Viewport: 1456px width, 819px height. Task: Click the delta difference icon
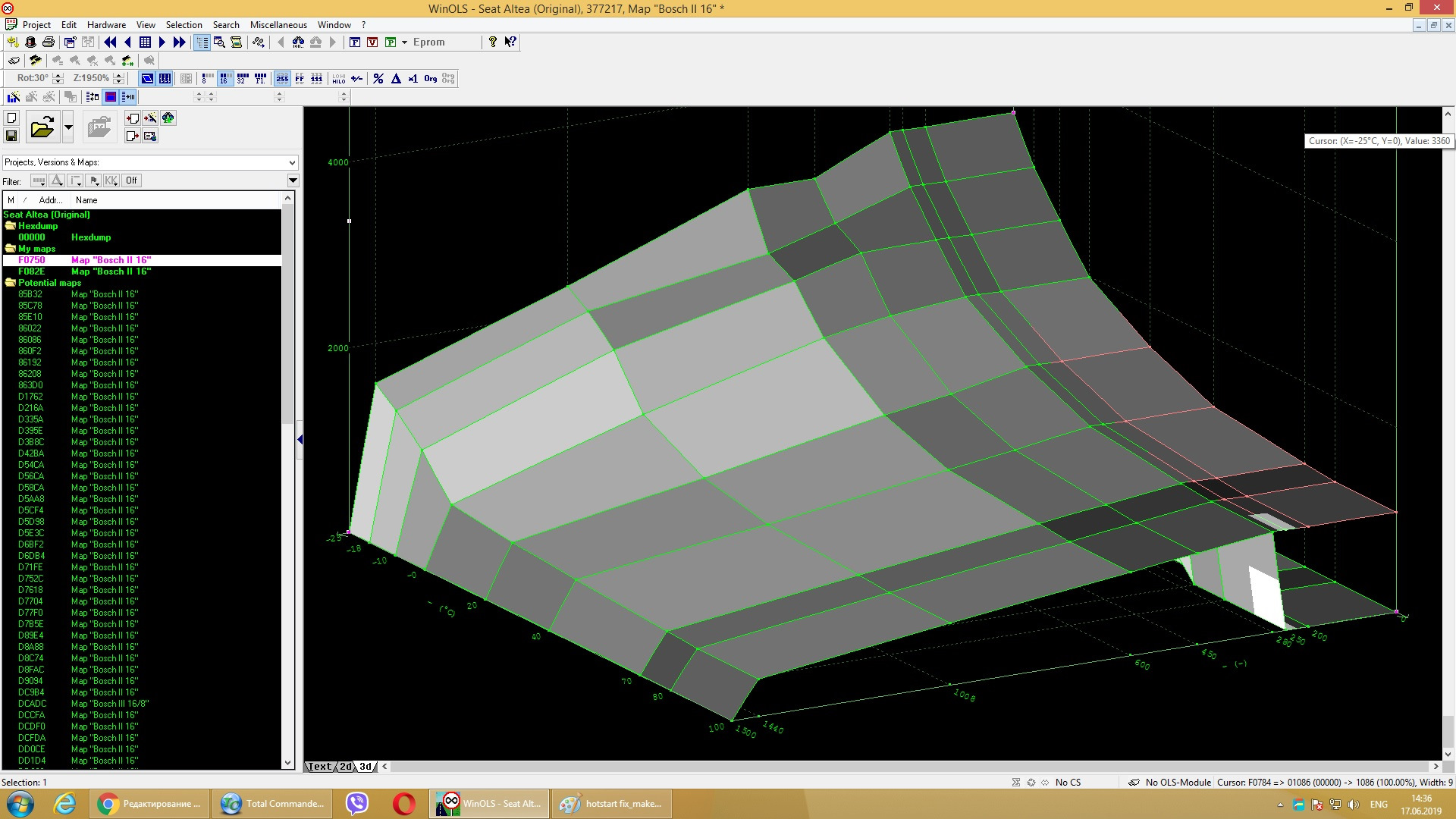tap(396, 79)
